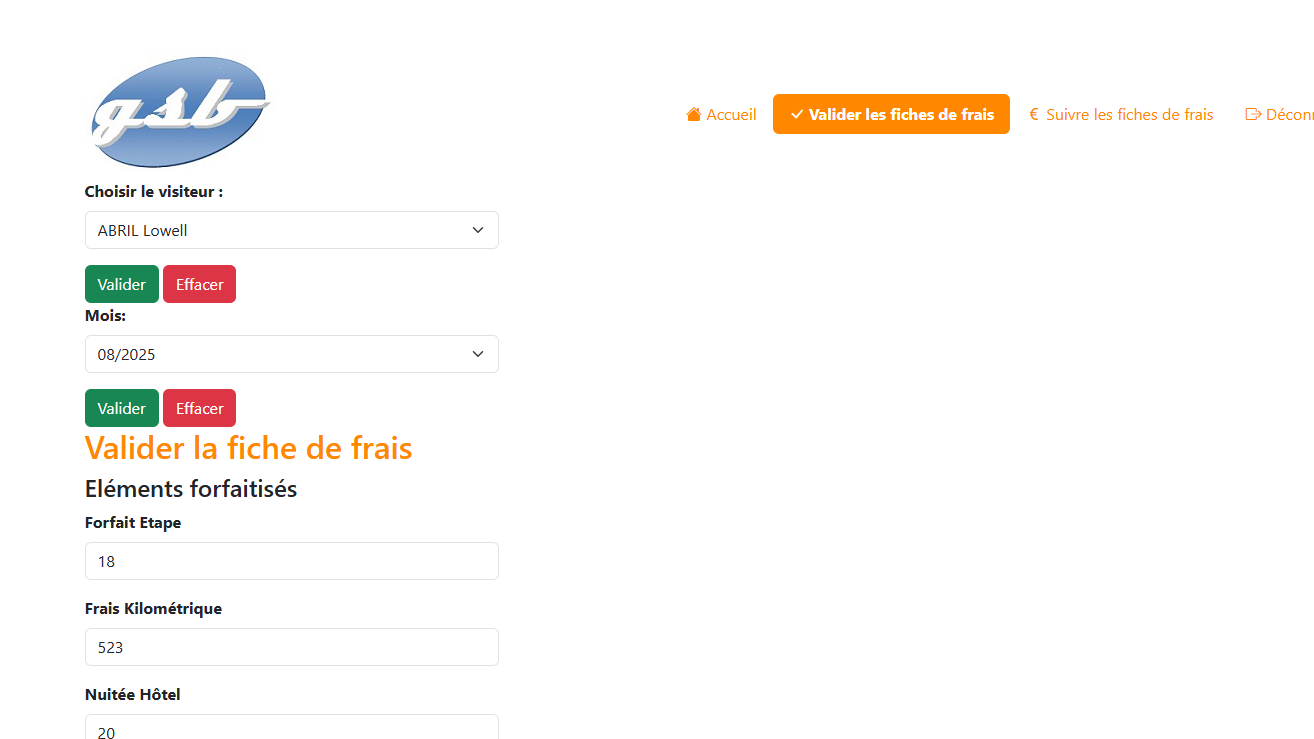Click the green Valider button under the Mois dropdown
This screenshot has width=1314, height=739.
(121, 408)
